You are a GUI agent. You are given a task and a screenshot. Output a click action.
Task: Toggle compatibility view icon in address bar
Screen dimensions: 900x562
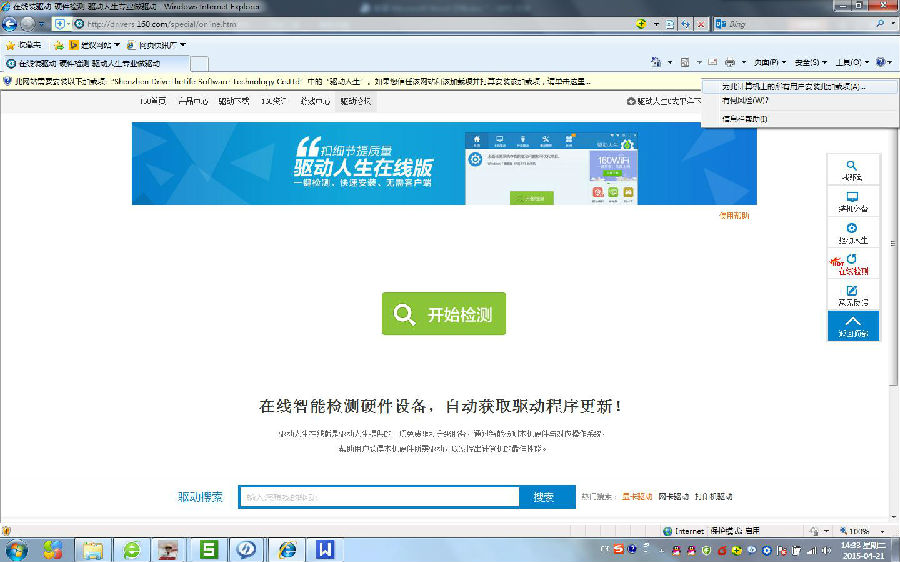pos(670,24)
